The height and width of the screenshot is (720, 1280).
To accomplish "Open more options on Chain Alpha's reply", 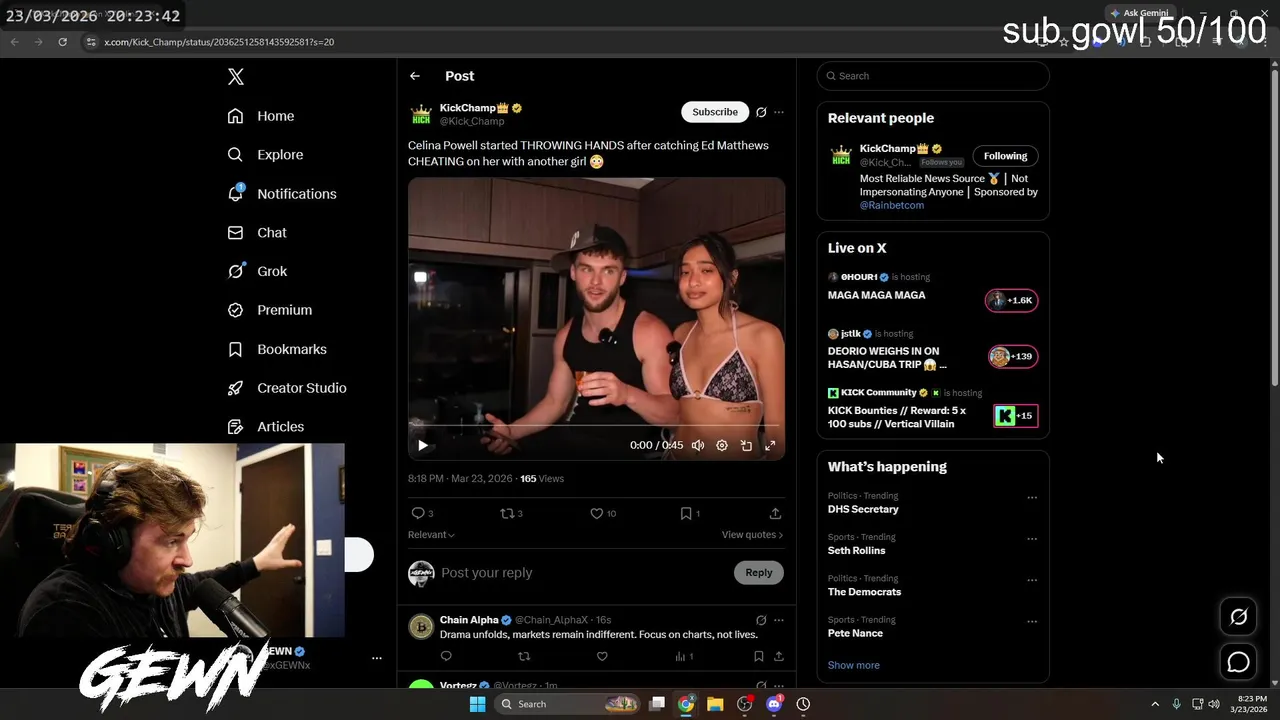I will [779, 620].
